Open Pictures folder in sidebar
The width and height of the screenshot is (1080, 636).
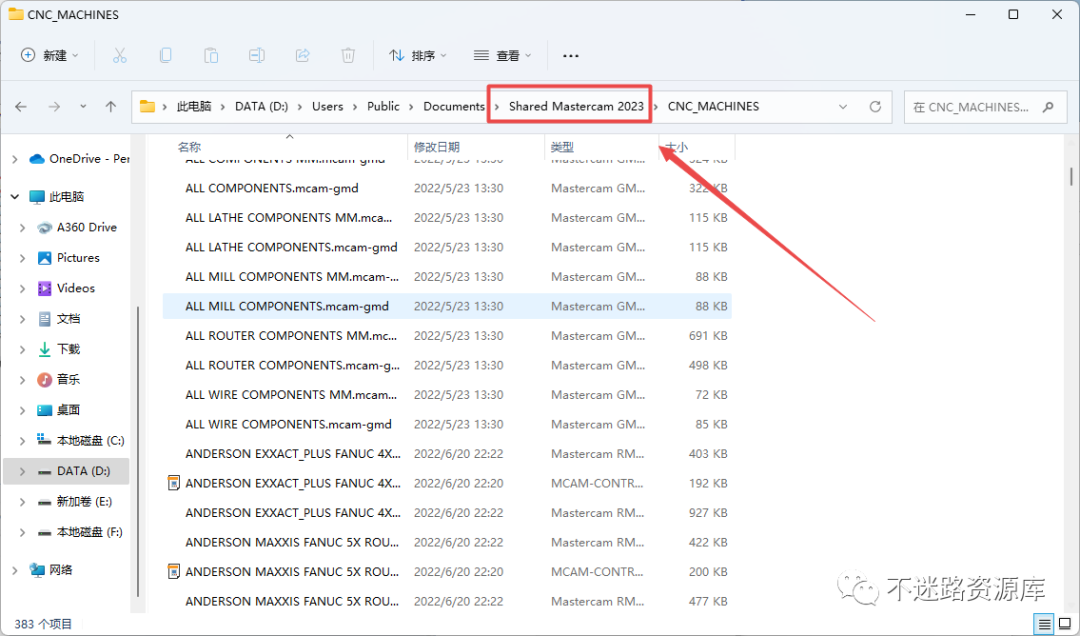68,258
